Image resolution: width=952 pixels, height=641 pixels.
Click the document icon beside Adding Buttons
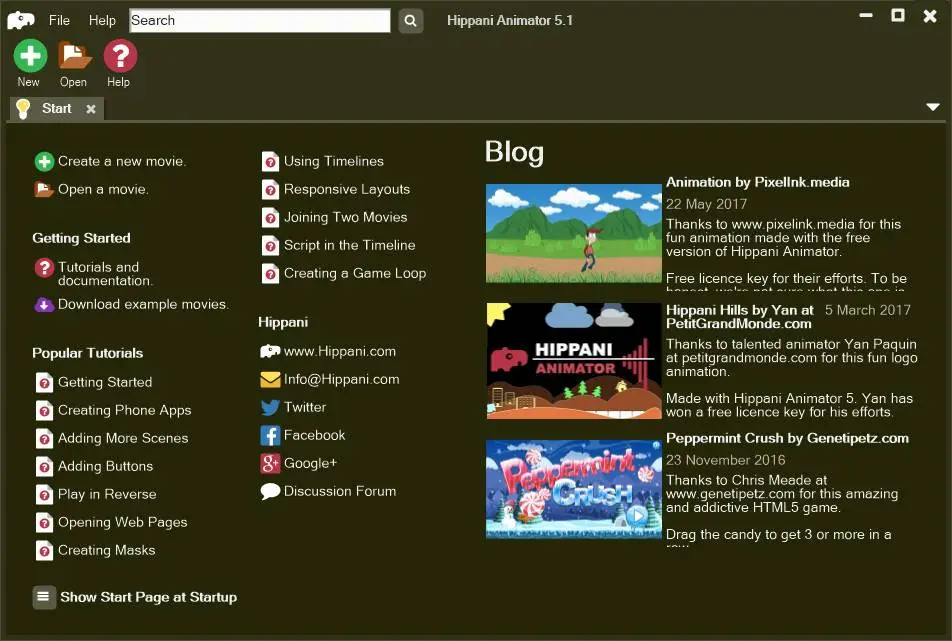coord(44,466)
